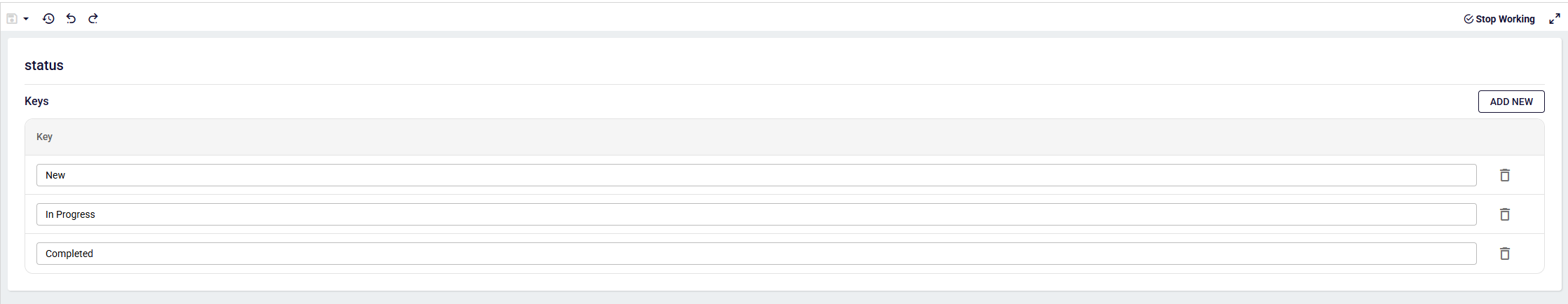The image size is (1568, 304).
Task: Click the "status" title heading
Action: [x=44, y=65]
